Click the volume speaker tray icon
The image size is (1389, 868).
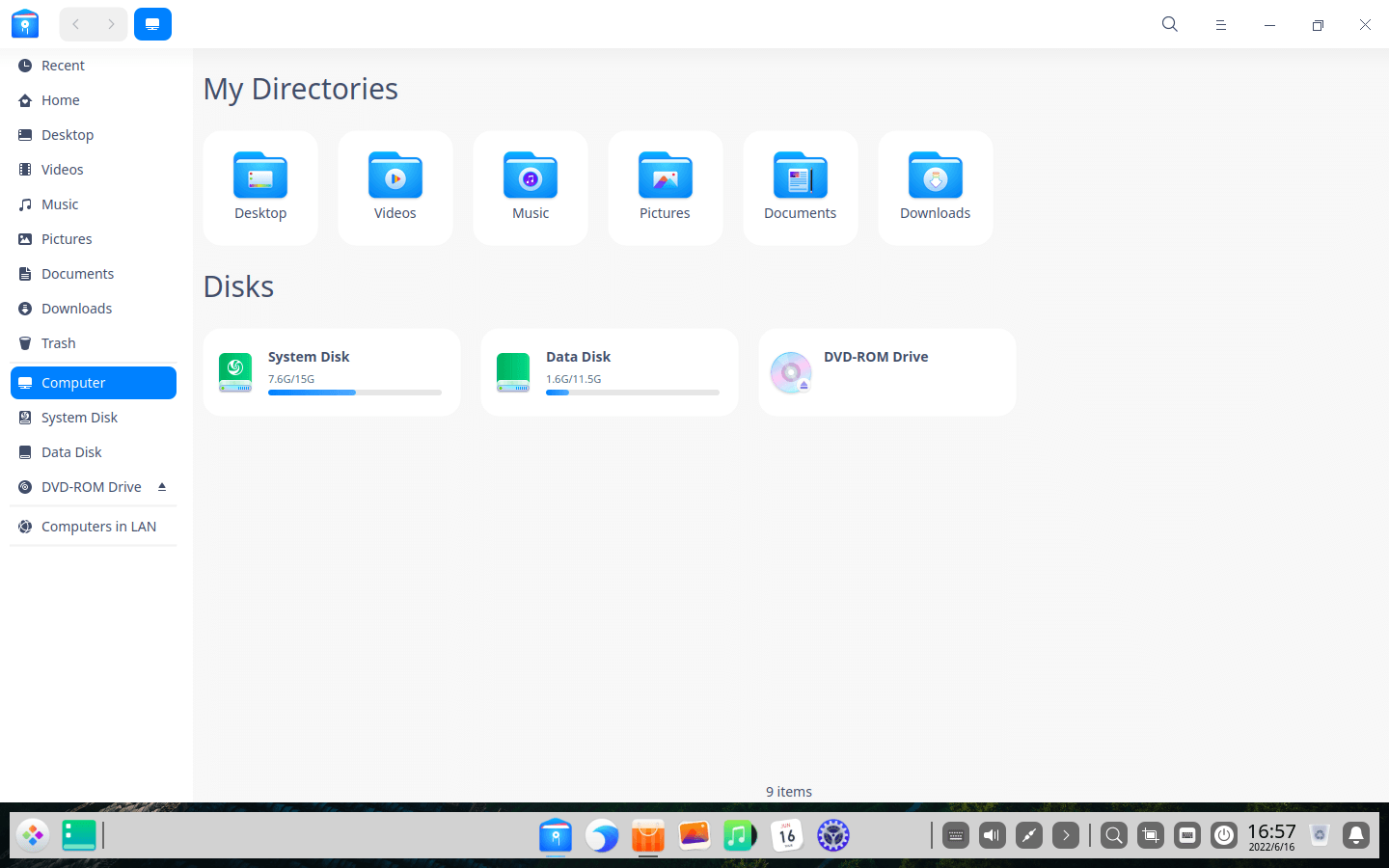pos(993,835)
